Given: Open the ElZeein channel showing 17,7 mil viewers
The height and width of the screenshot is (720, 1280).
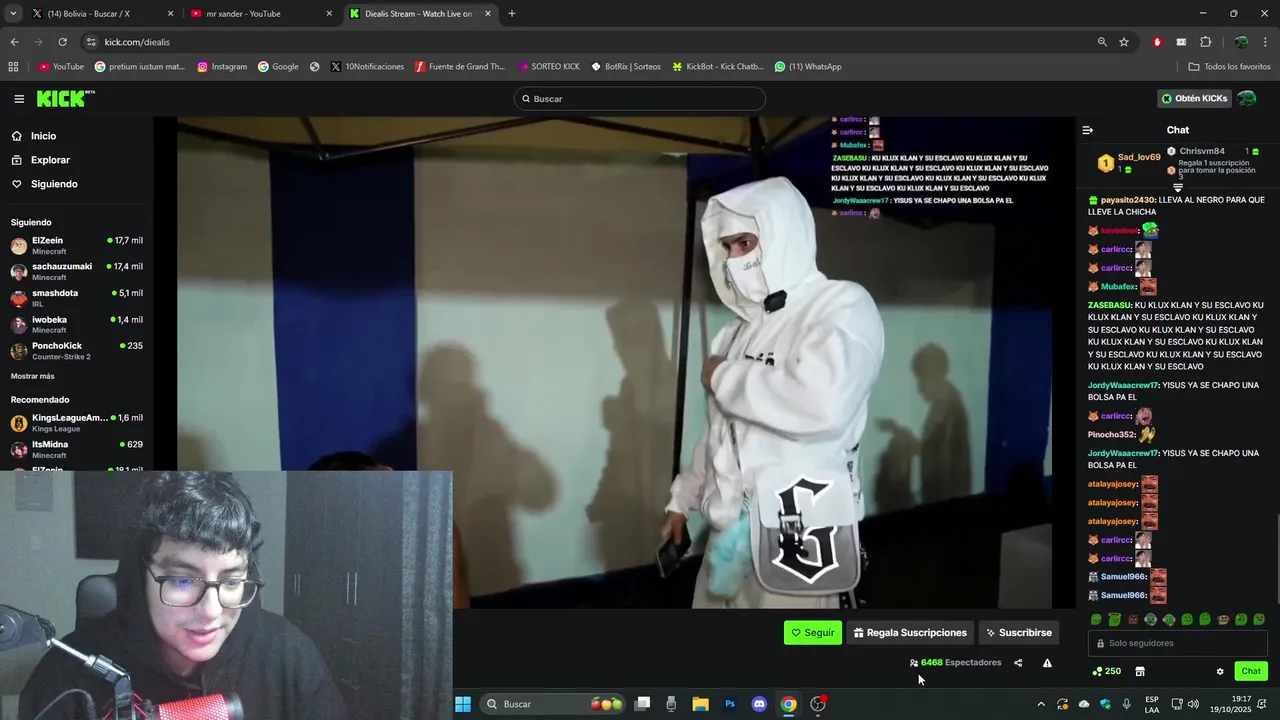Looking at the screenshot, I should pos(76,245).
